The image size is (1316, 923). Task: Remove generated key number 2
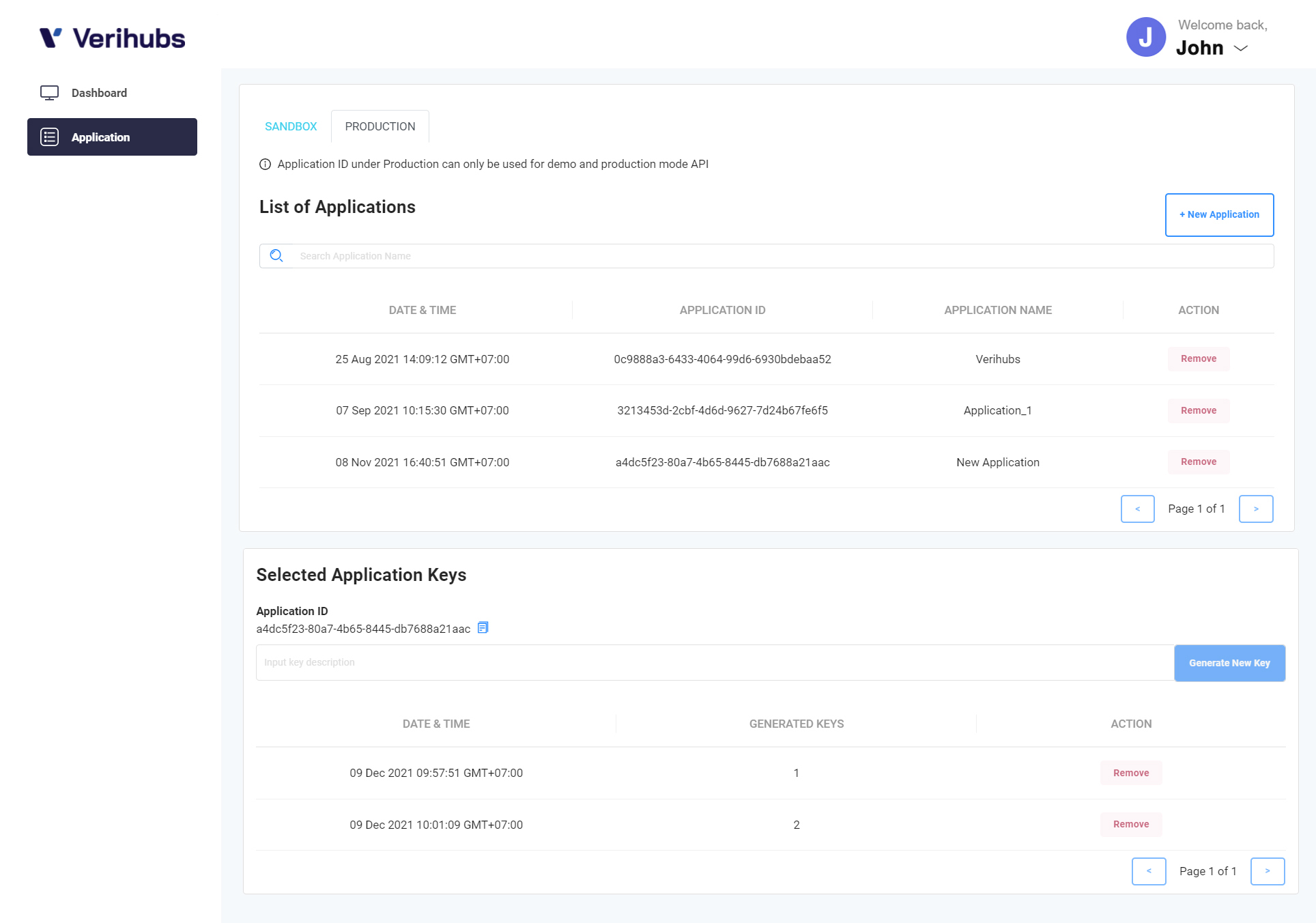pyautogui.click(x=1130, y=825)
